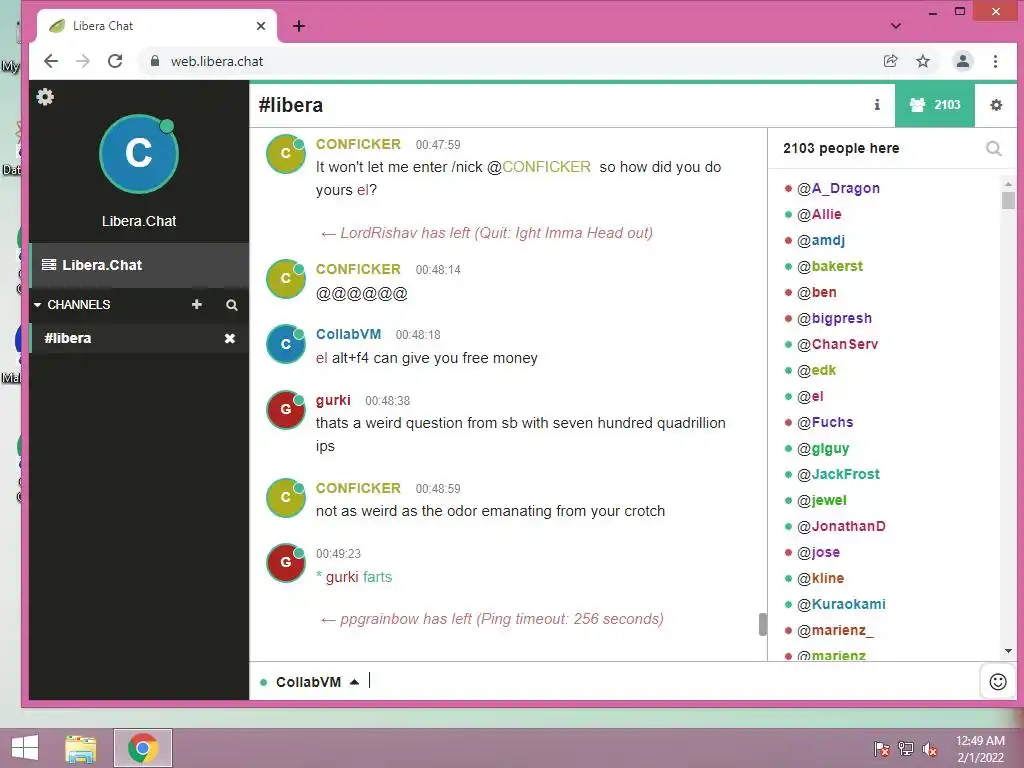The width and height of the screenshot is (1024, 768).
Task: Select @Allie in the user list
Action: point(819,214)
